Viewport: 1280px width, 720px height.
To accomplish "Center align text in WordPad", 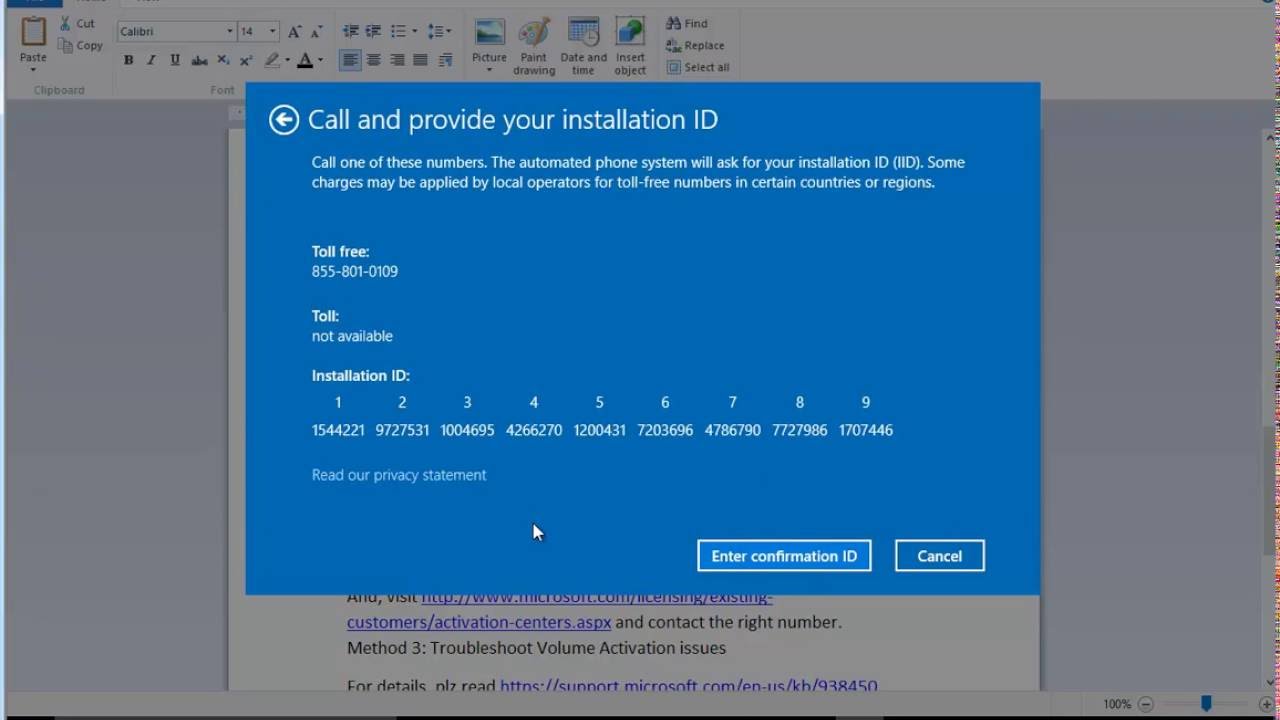I will tap(373, 60).
